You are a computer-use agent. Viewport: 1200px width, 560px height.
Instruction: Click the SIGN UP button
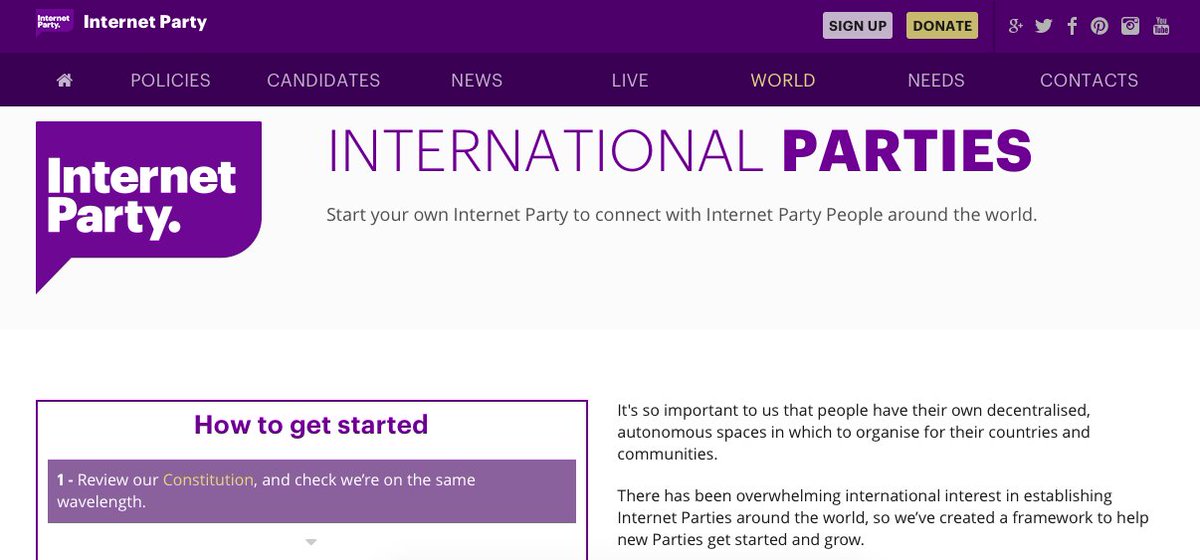click(x=858, y=26)
